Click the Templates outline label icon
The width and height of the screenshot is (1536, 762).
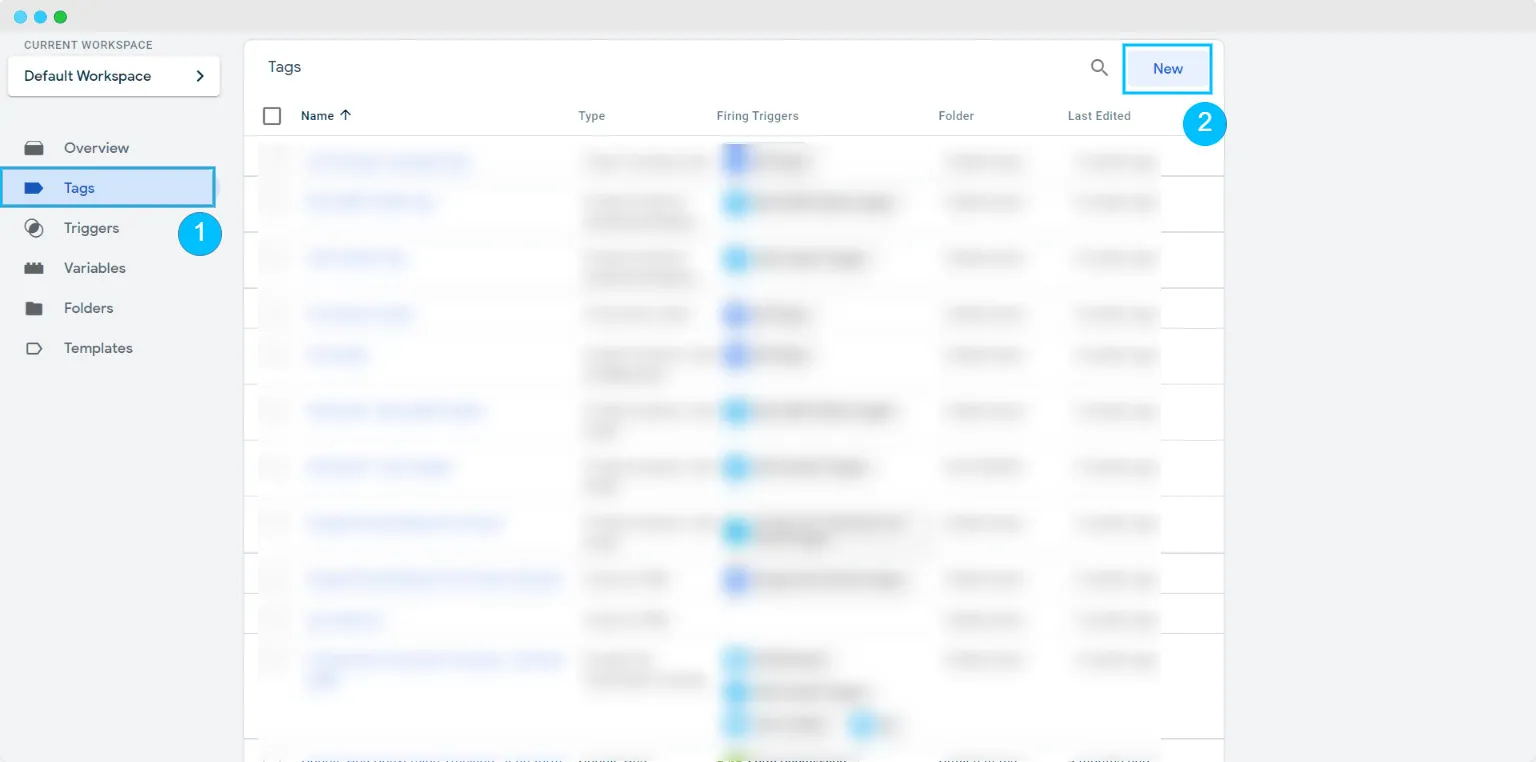pyautogui.click(x=34, y=348)
